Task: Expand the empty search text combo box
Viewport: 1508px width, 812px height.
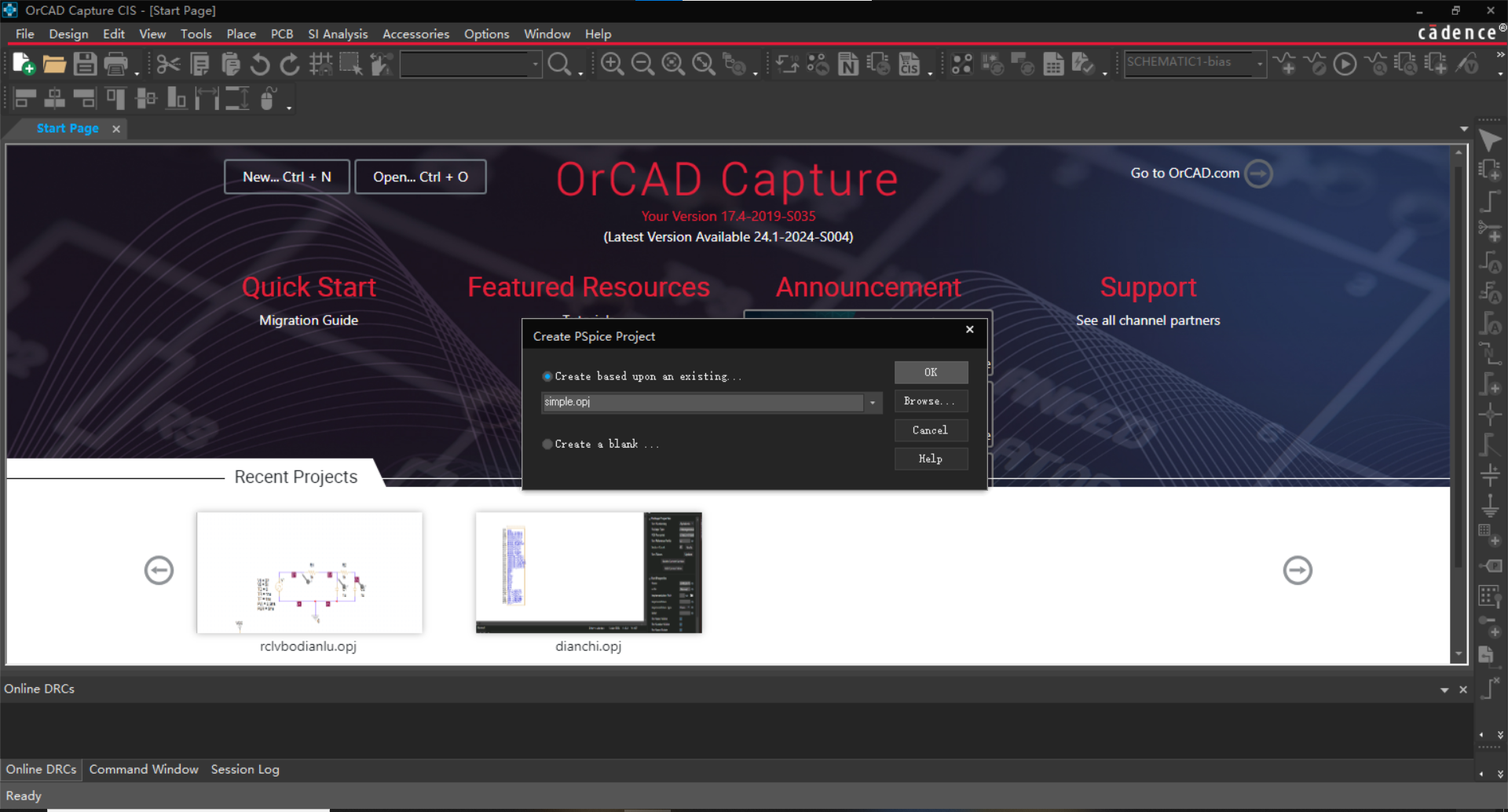Action: pos(536,64)
